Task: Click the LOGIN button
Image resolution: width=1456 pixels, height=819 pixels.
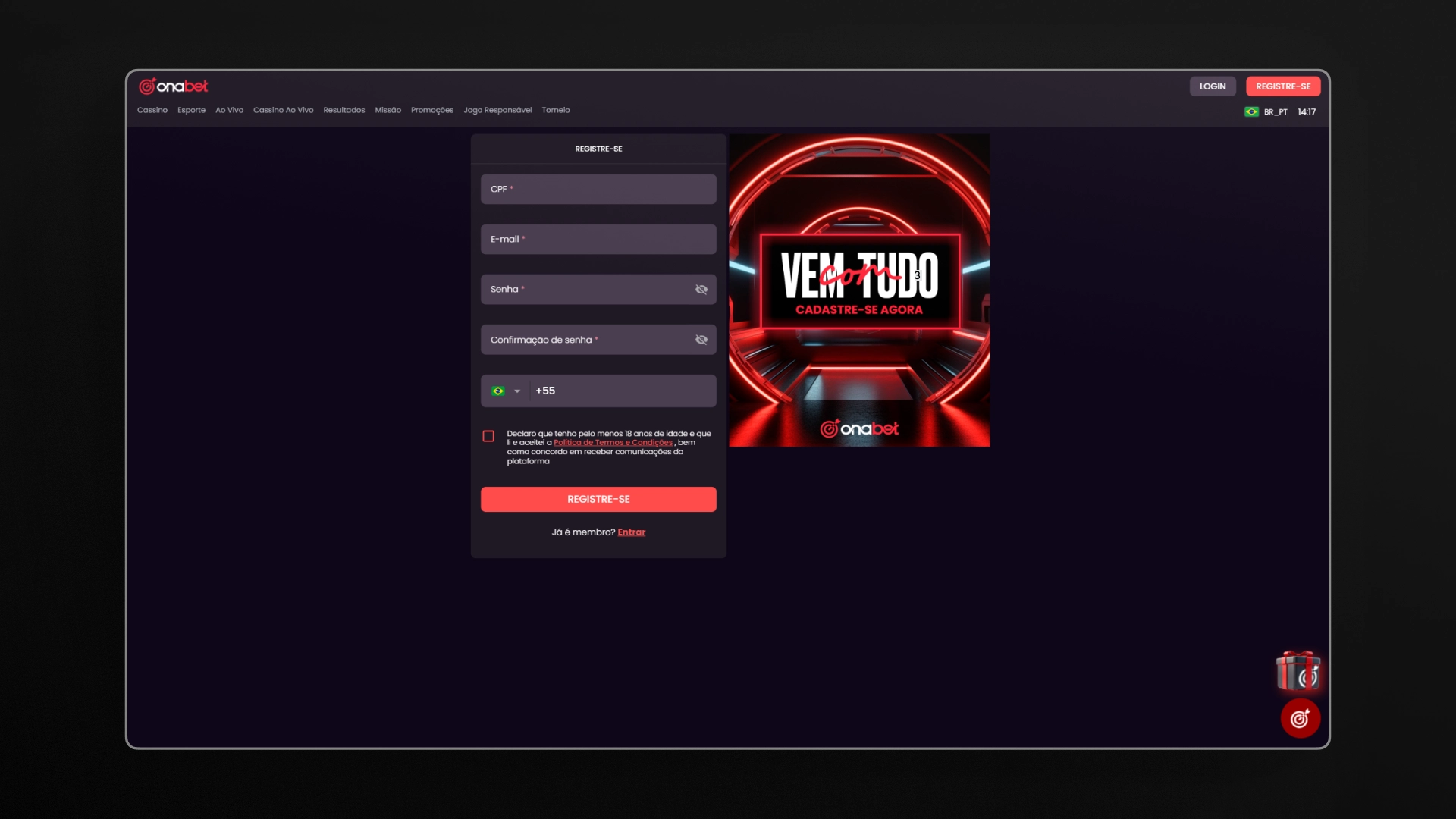Action: 1213,86
